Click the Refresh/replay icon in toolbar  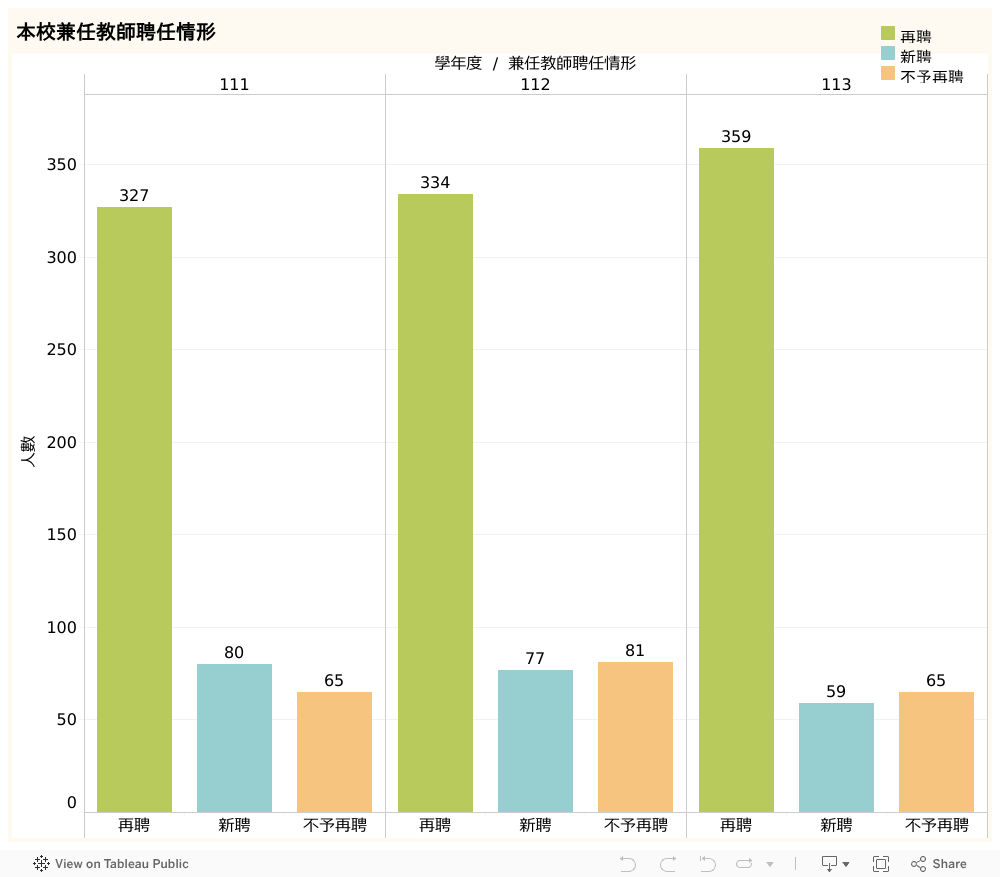tap(744, 864)
